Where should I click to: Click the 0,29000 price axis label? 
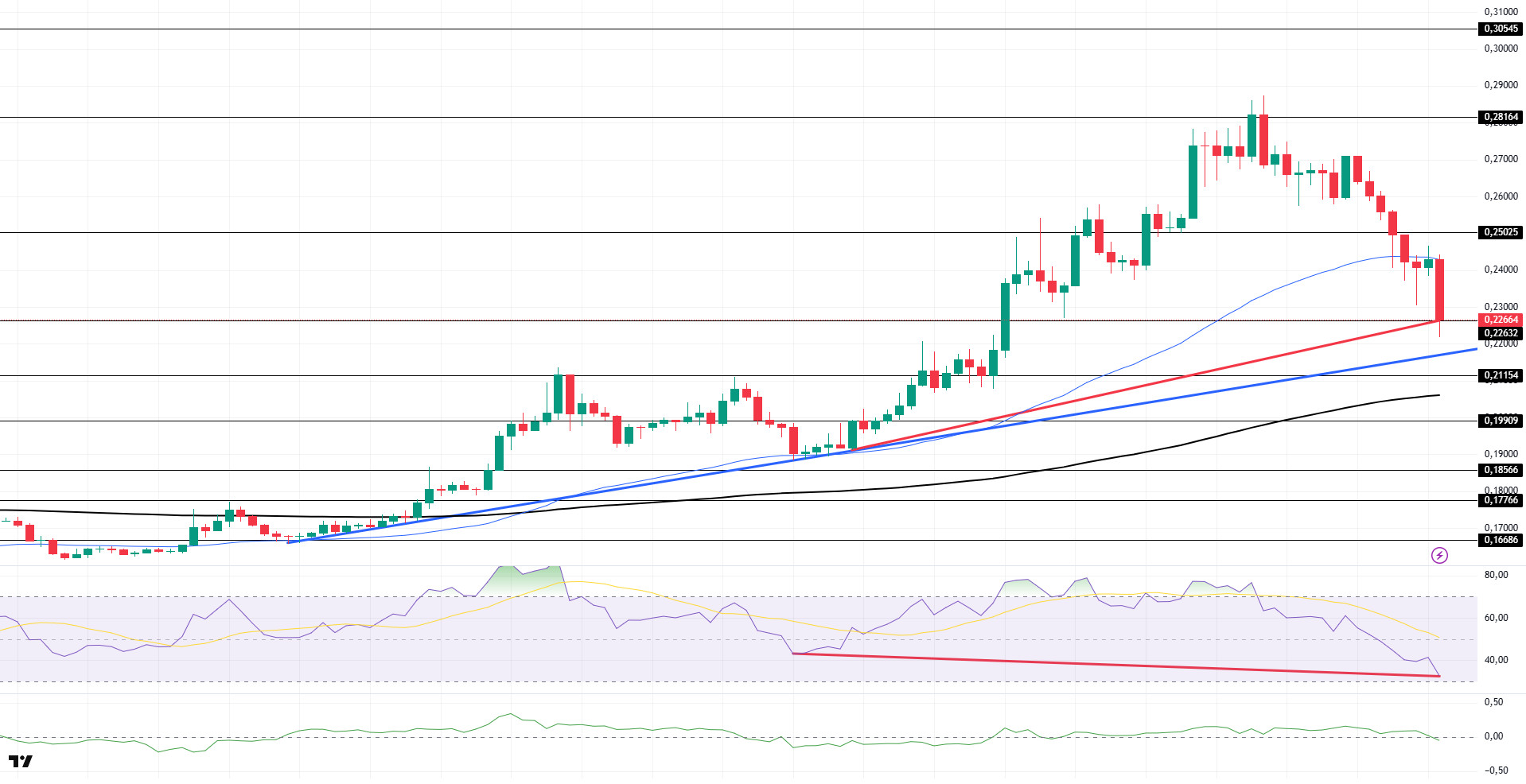[1501, 85]
